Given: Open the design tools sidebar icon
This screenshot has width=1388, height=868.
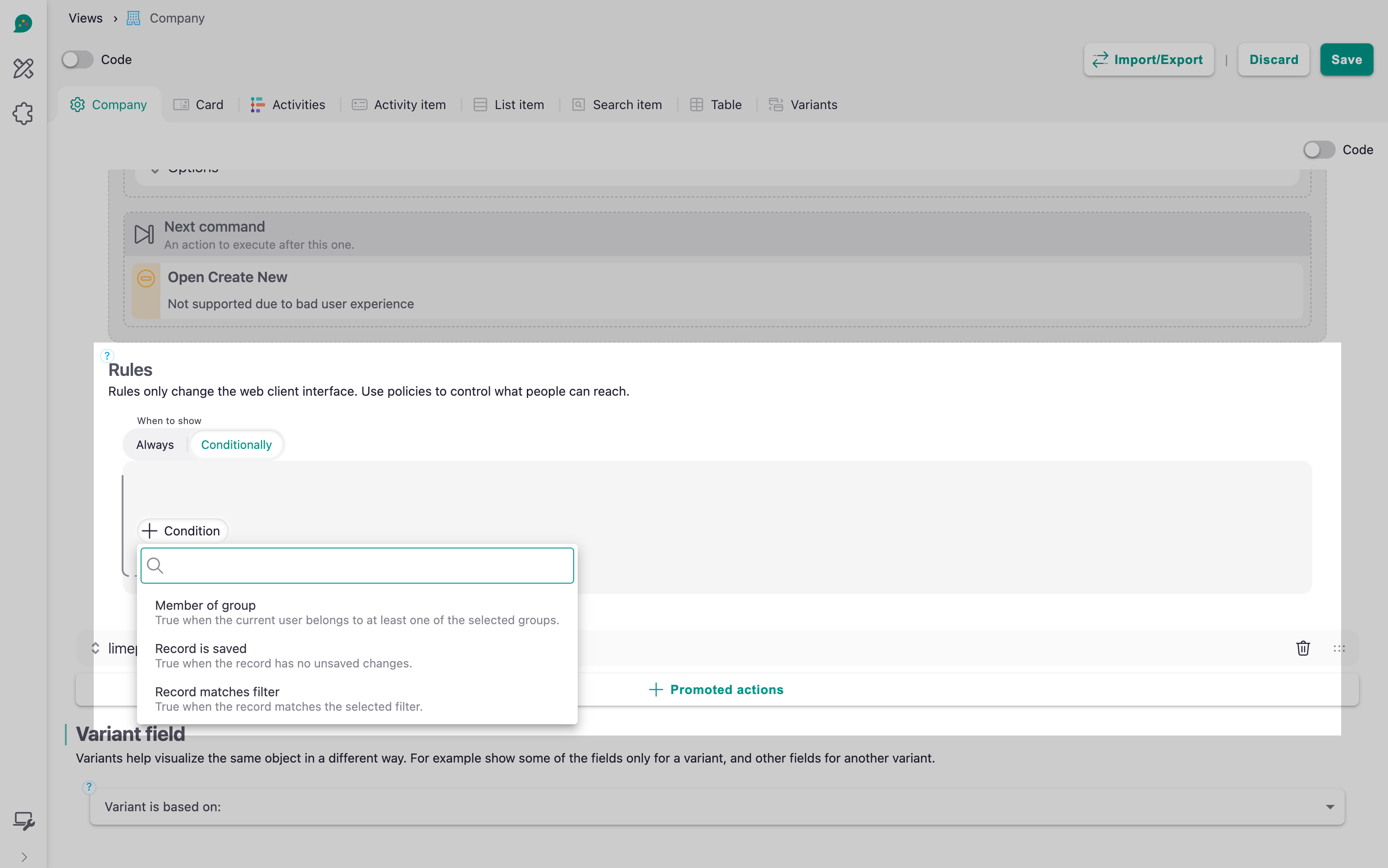Looking at the screenshot, I should (x=23, y=69).
